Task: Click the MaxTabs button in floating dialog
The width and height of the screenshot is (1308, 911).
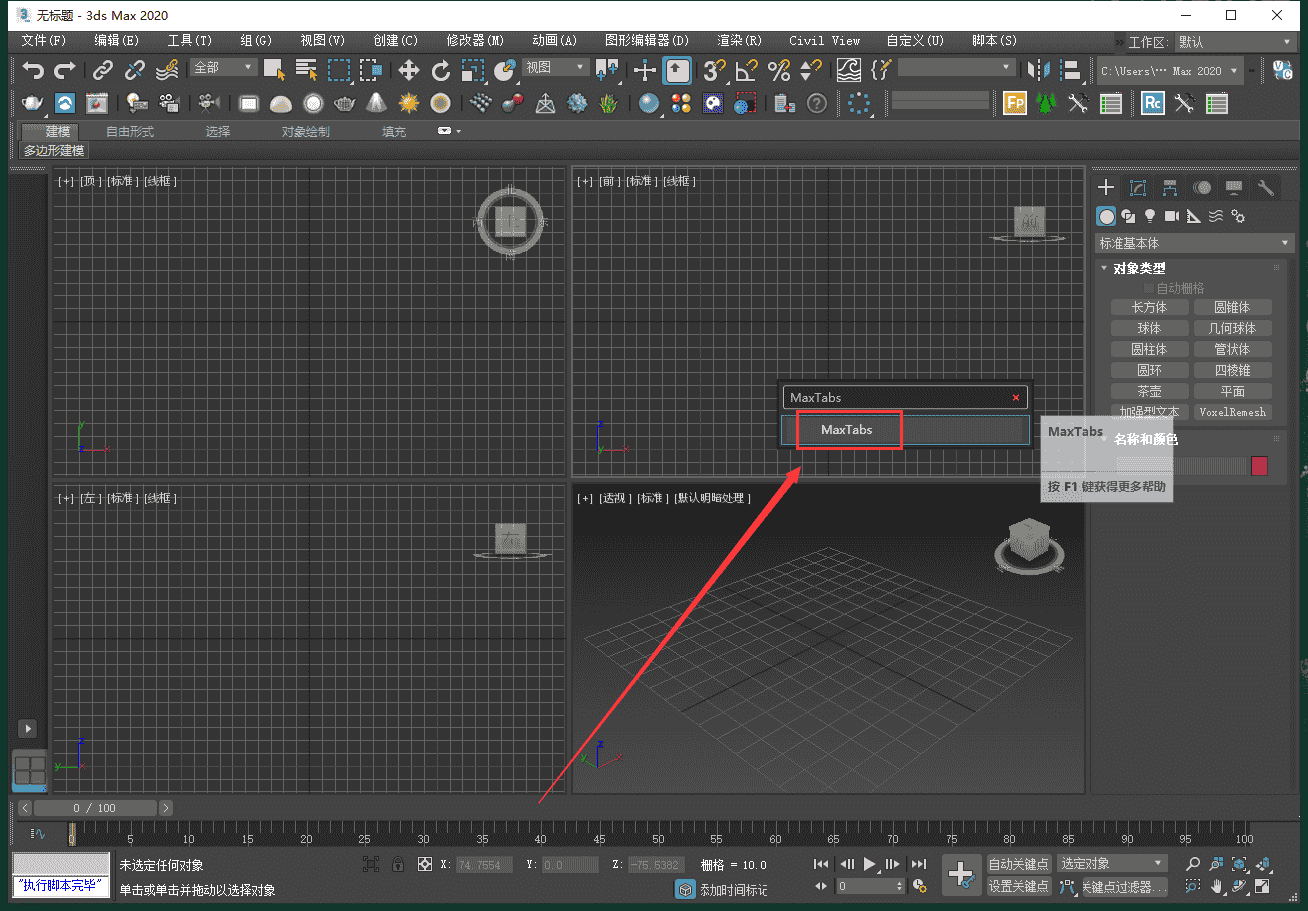Action: pos(905,430)
